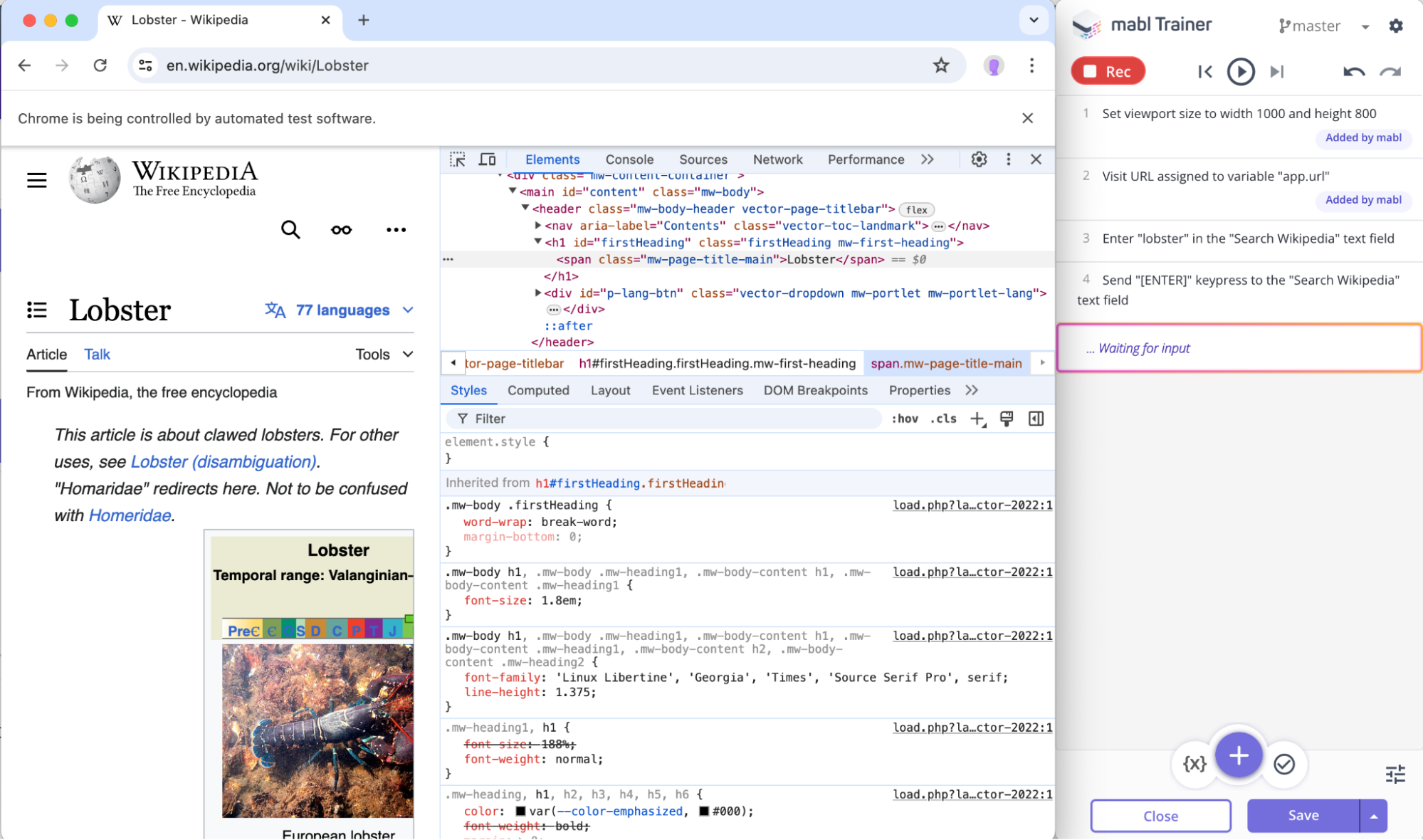Undo the last trainer action
This screenshot has height=840, width=1423.
tap(1353, 71)
